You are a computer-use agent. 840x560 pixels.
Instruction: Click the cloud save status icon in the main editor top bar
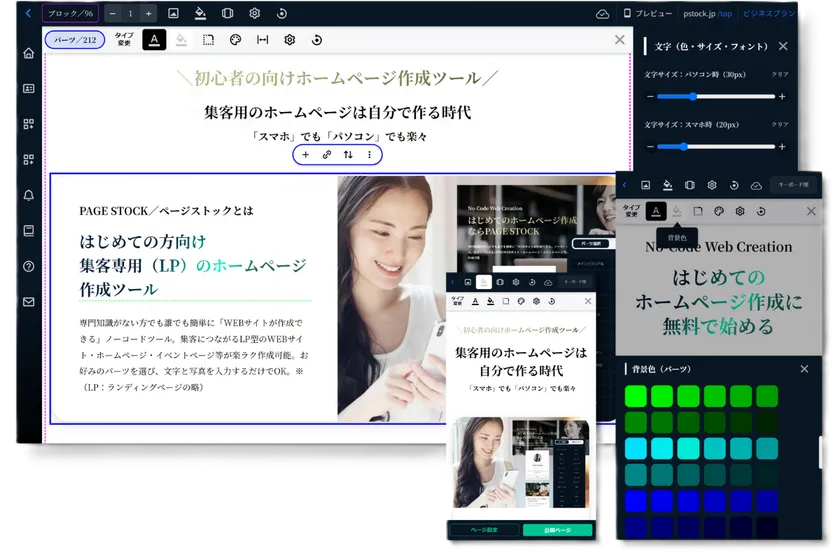tap(602, 14)
